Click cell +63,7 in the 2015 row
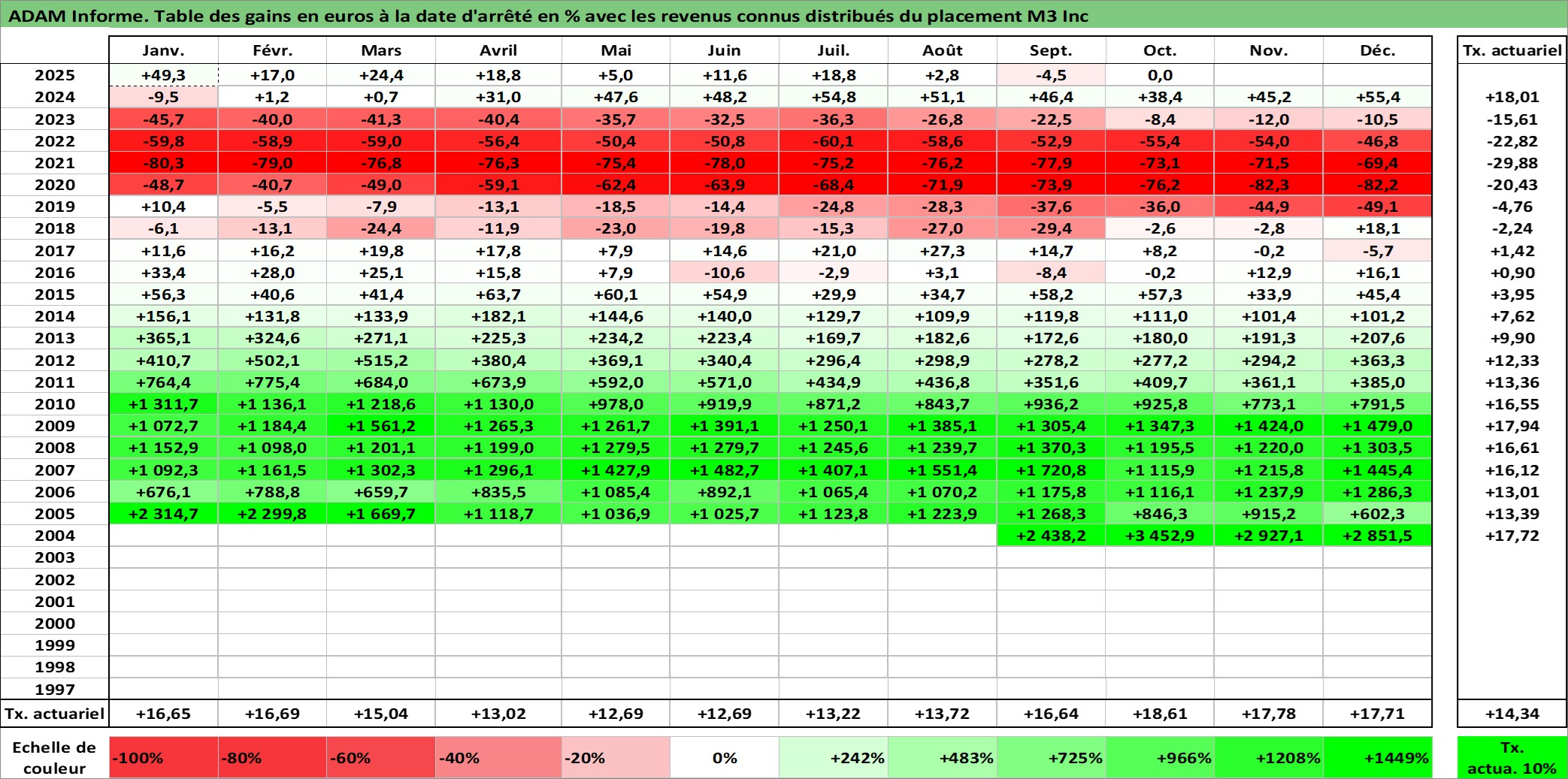 (x=498, y=294)
